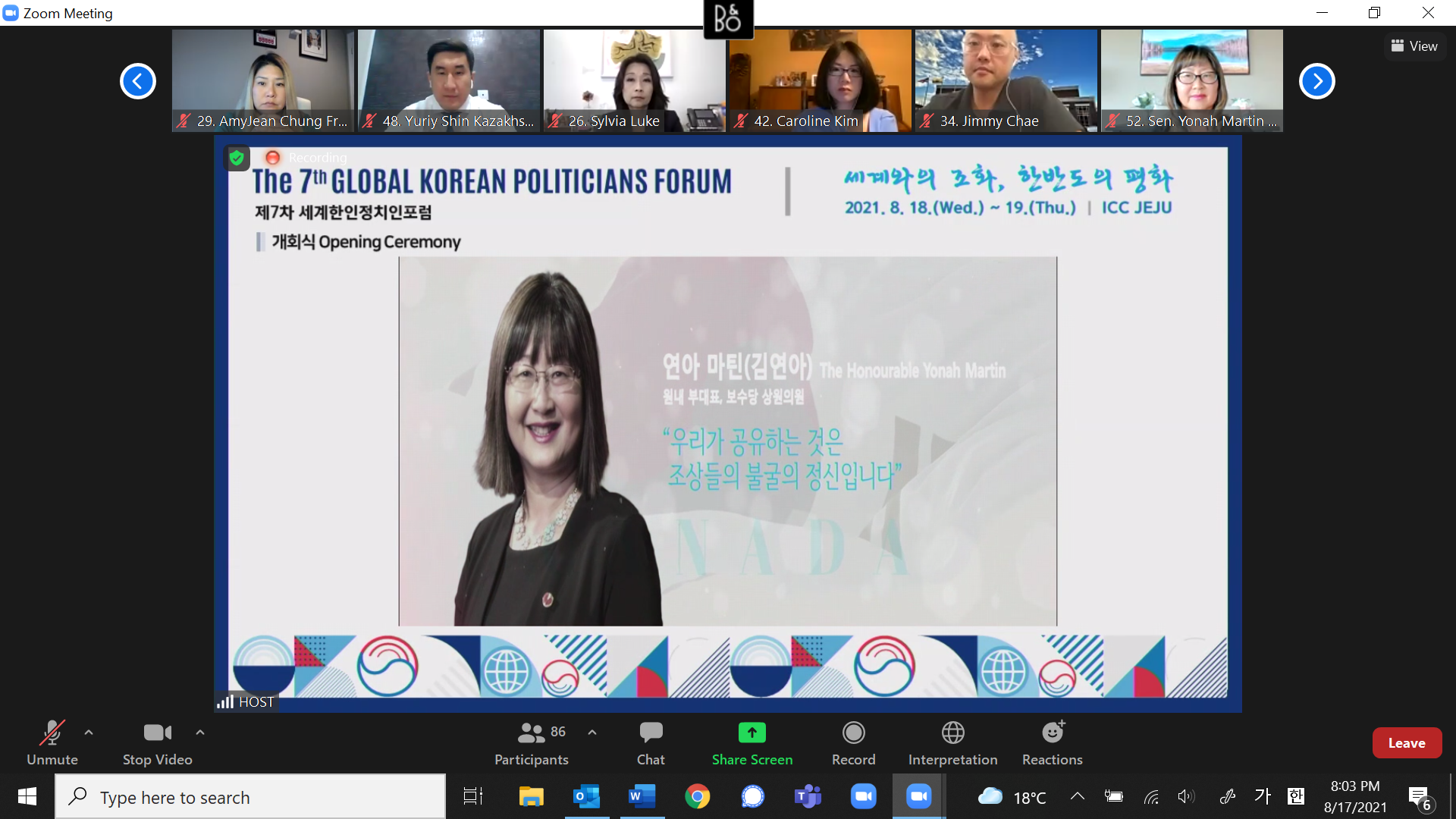The height and width of the screenshot is (819, 1456).
Task: Expand video options arrow beside Stop Video
Action: [x=200, y=733]
